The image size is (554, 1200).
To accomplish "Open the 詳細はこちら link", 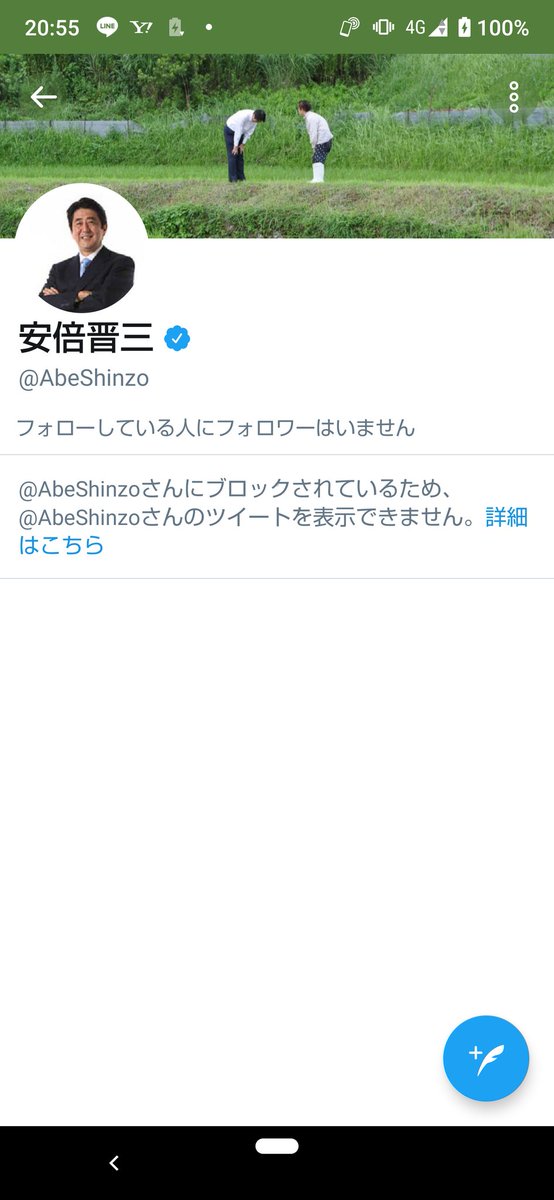I will [x=273, y=531].
